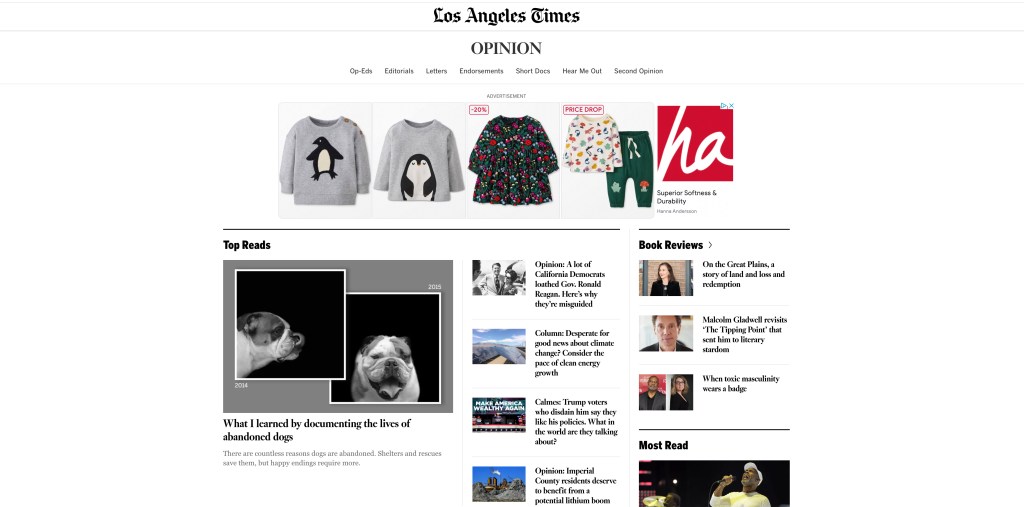Go to the Letters section

tap(436, 71)
